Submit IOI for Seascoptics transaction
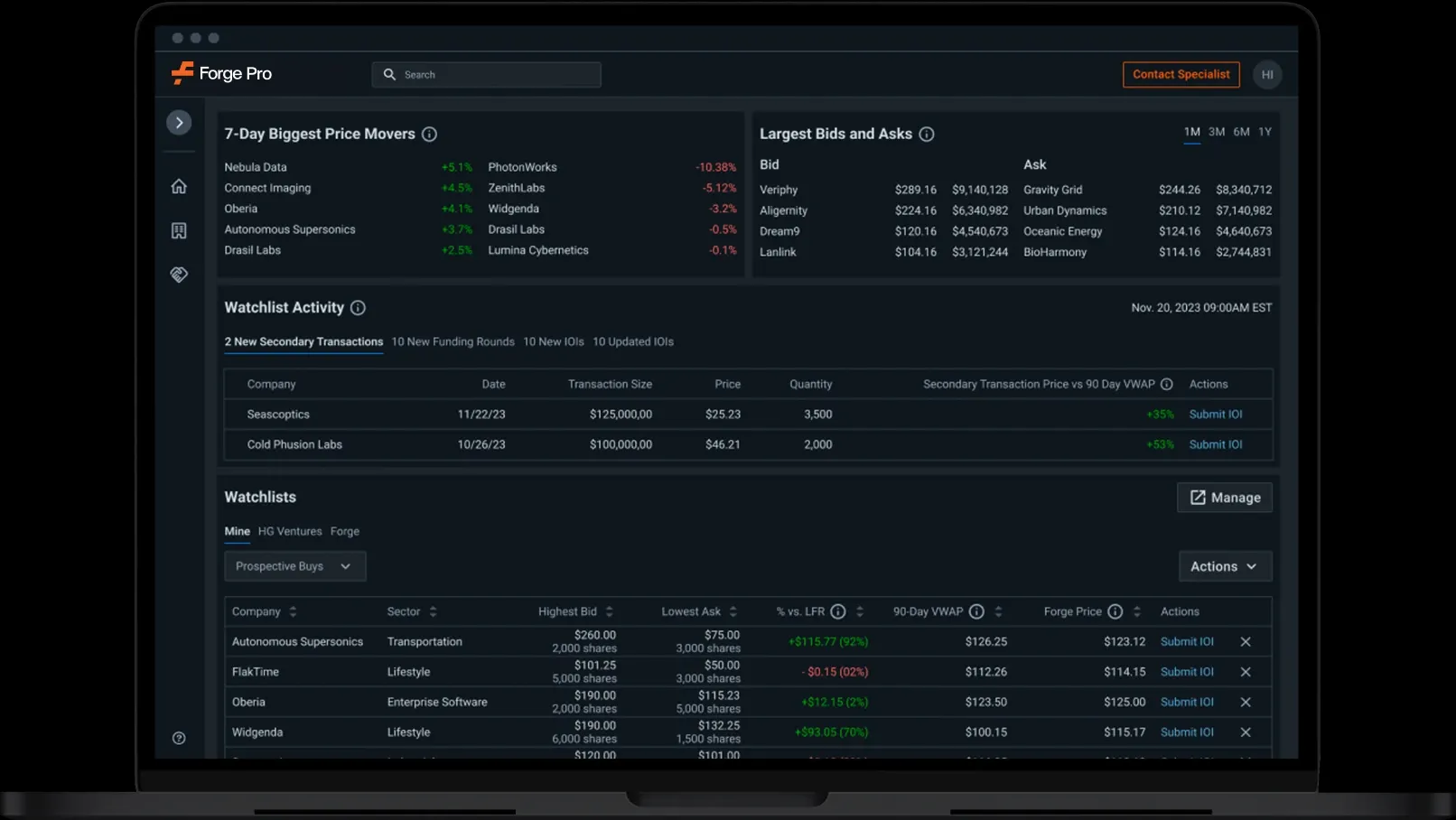1456x820 pixels. coord(1216,414)
